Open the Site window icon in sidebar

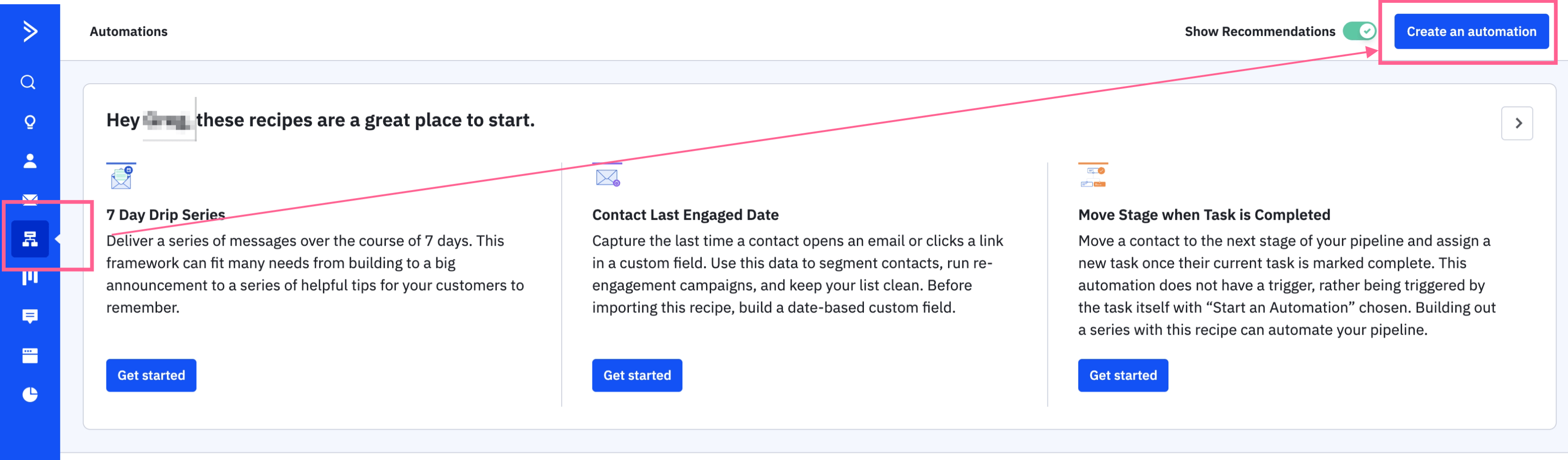click(x=30, y=356)
